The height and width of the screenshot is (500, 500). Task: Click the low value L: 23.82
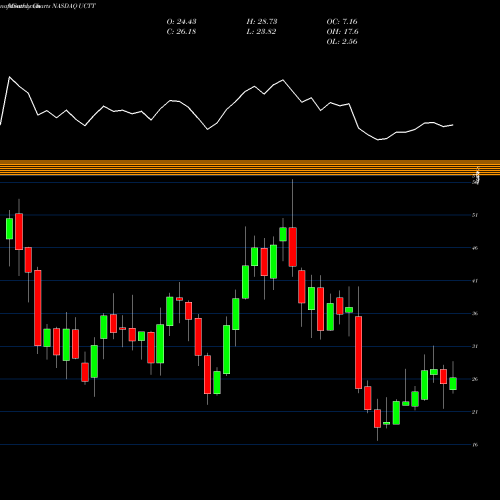(x=261, y=31)
